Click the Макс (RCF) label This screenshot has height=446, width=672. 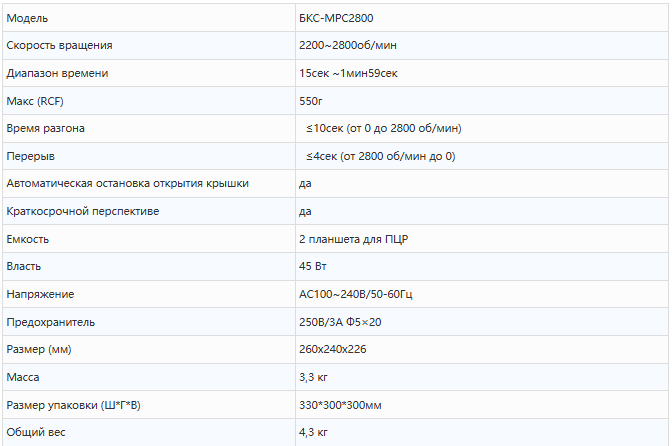[x=35, y=101]
